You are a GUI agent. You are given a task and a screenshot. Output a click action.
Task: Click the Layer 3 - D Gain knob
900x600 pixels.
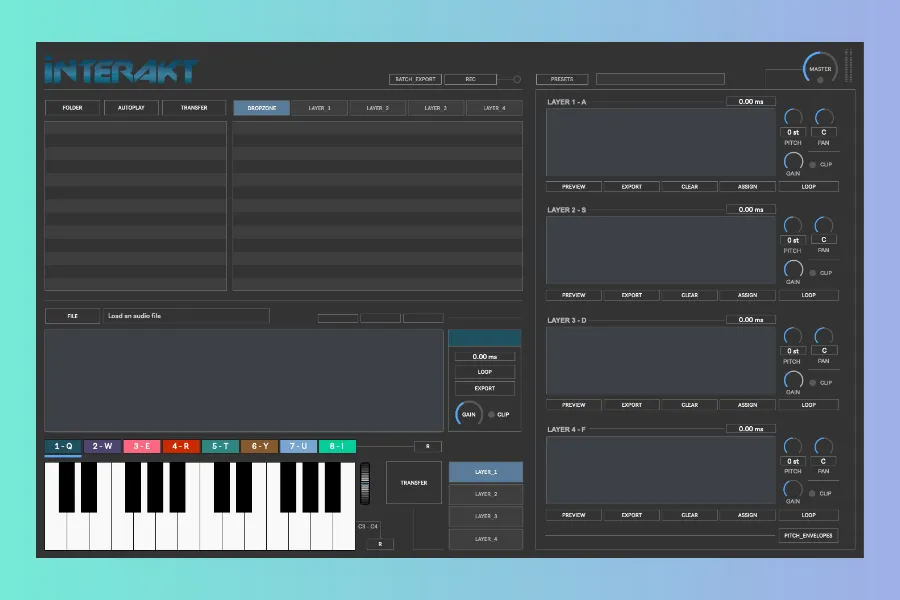point(793,380)
